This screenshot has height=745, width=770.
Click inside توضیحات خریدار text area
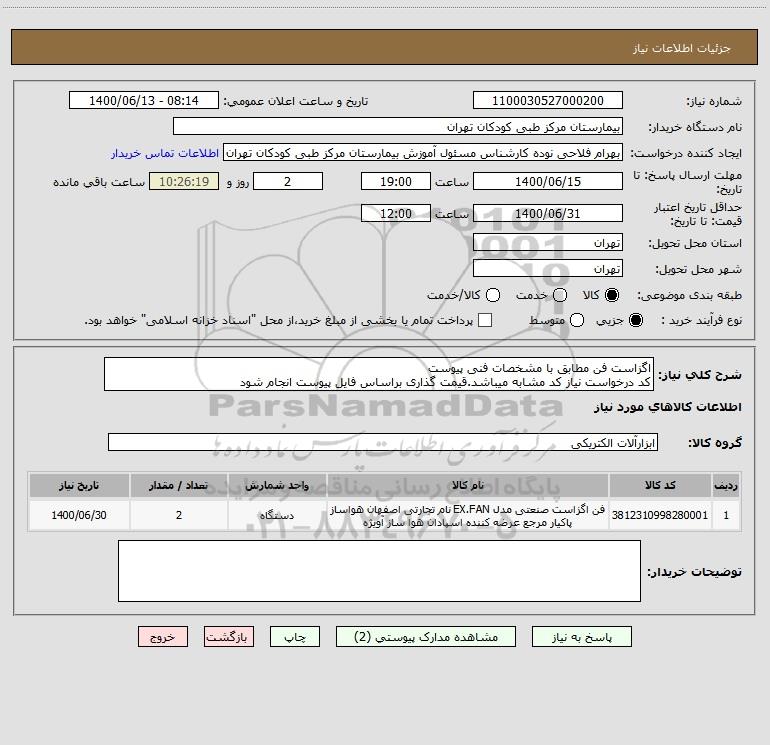tap(379, 571)
